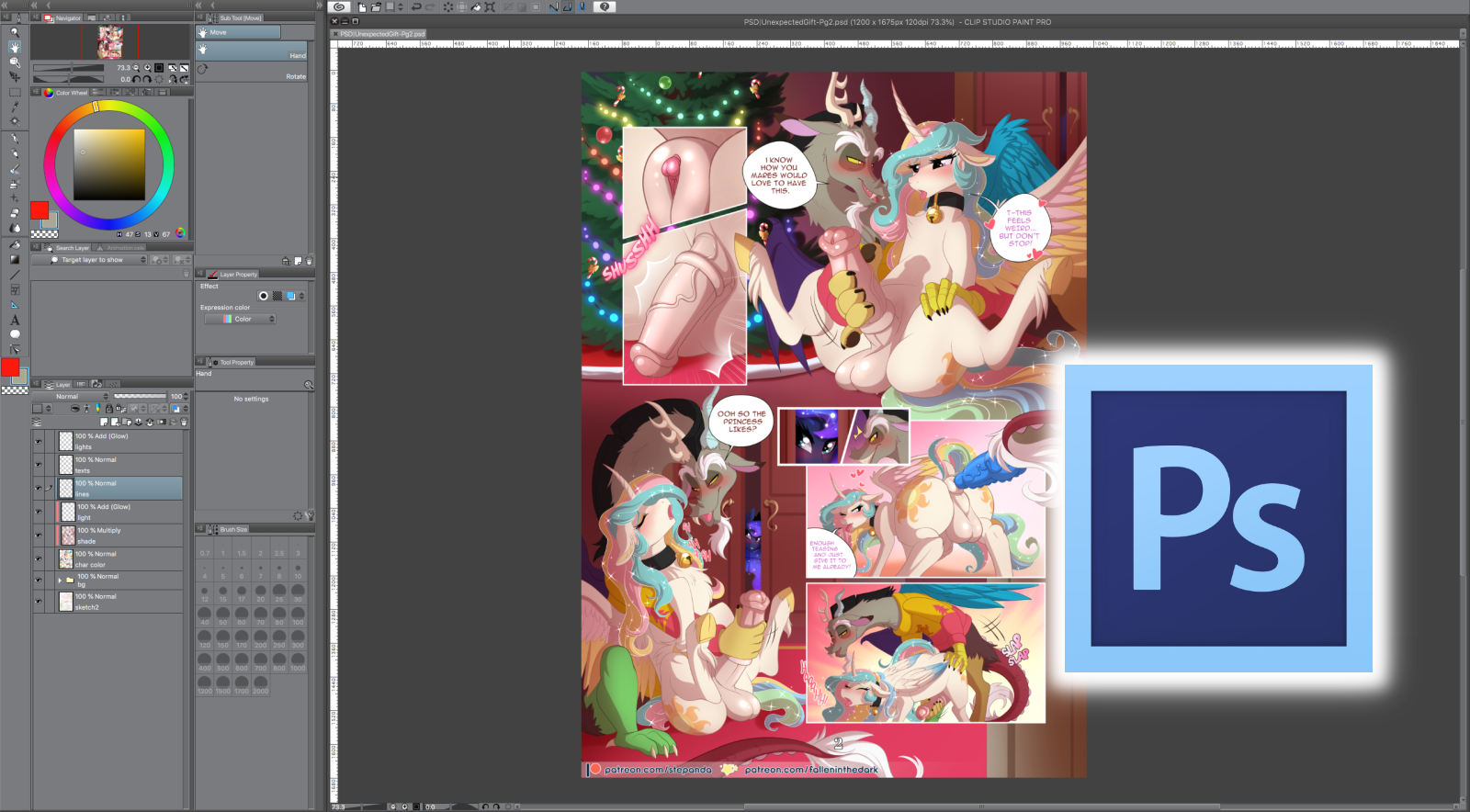This screenshot has height=812, width=1470.
Task: Open a file from command bar
Action: point(376,6)
